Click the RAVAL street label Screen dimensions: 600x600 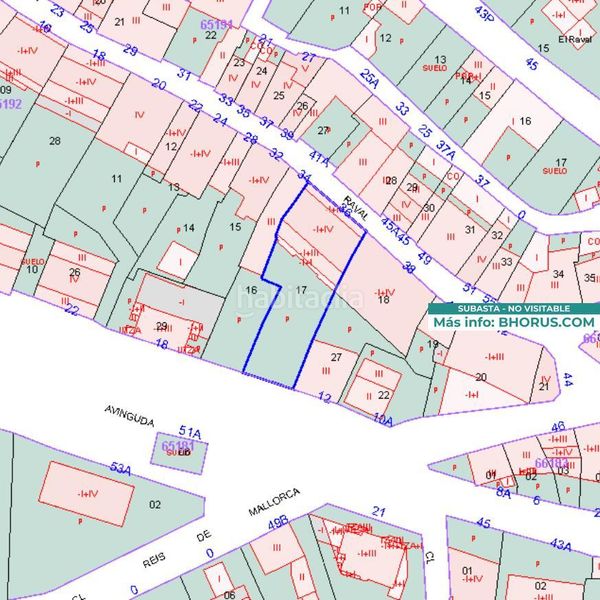tap(355, 209)
